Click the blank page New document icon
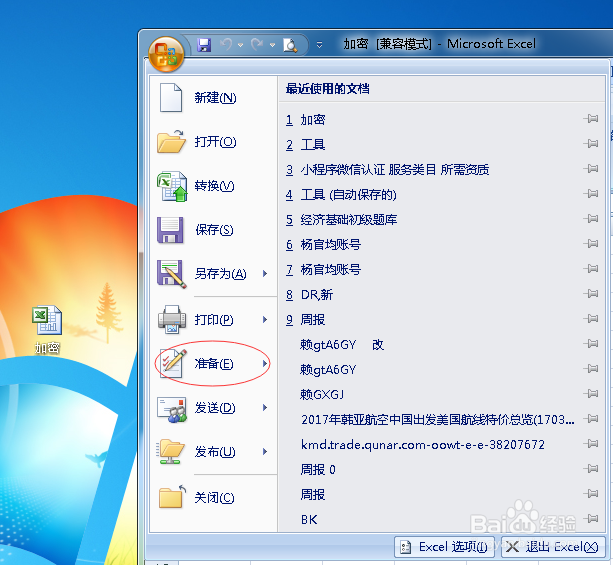The width and height of the screenshot is (613, 565). coord(171,98)
